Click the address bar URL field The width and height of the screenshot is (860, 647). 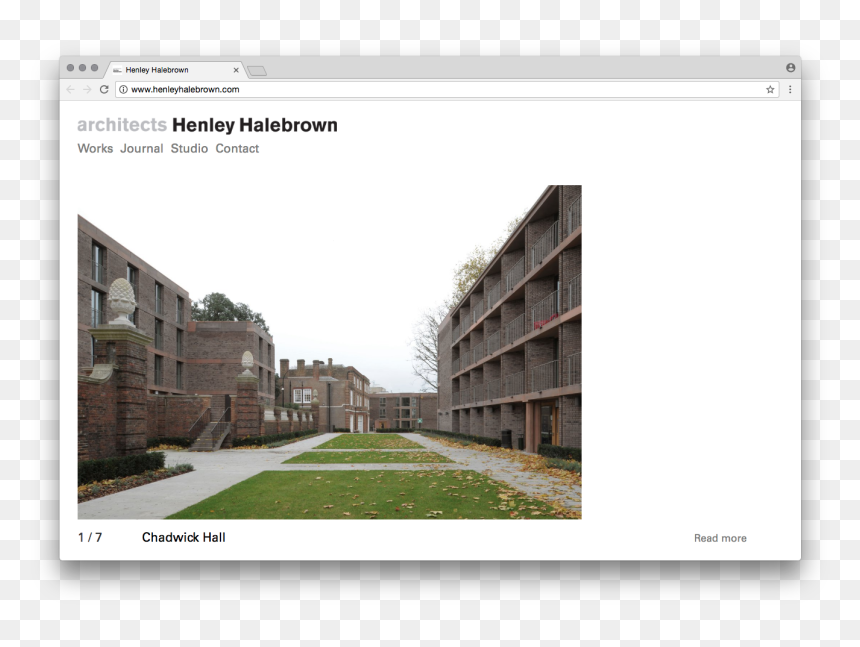pyautogui.click(x=448, y=89)
